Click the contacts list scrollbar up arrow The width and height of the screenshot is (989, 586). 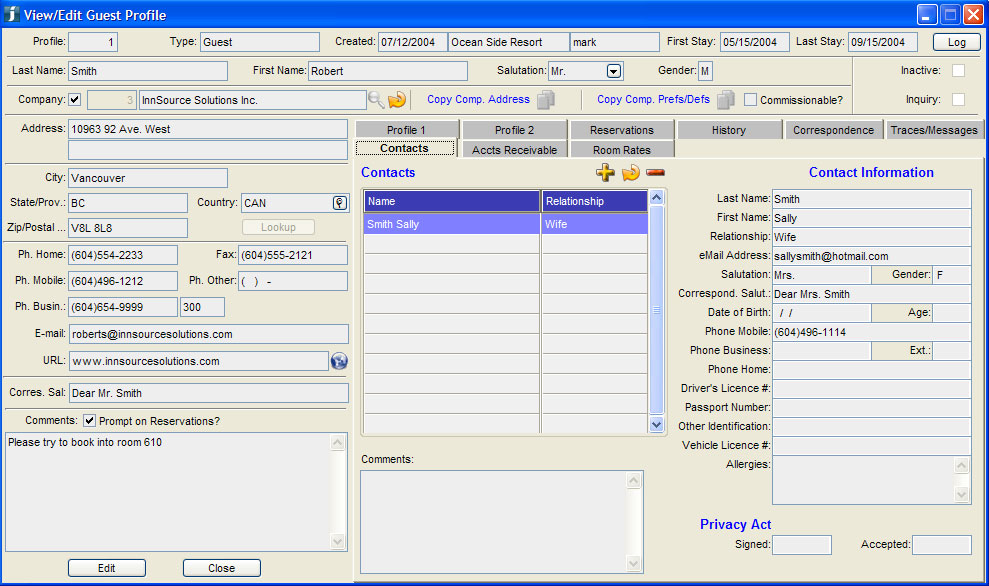657,197
